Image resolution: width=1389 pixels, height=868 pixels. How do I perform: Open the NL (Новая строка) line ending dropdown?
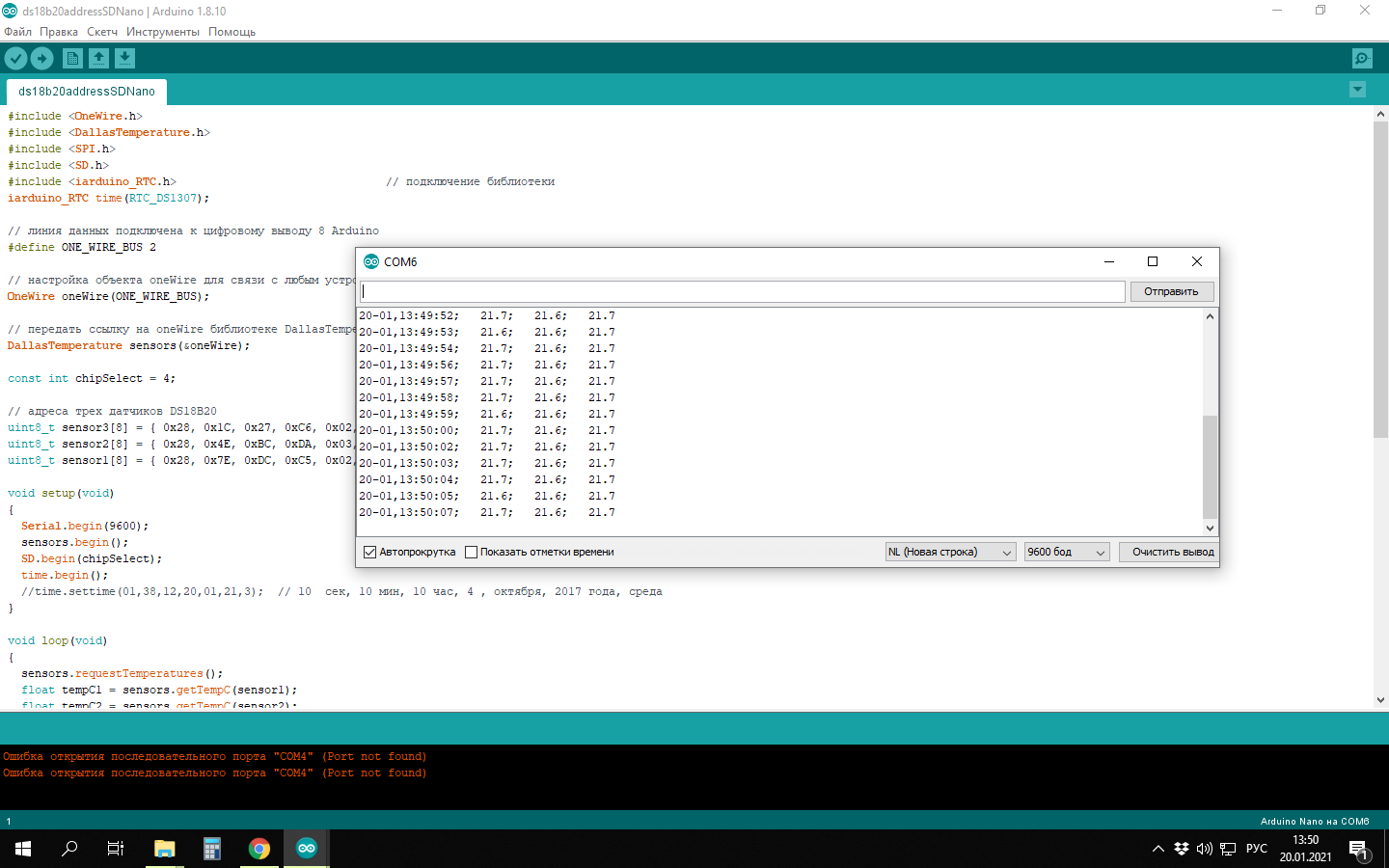coord(950,552)
